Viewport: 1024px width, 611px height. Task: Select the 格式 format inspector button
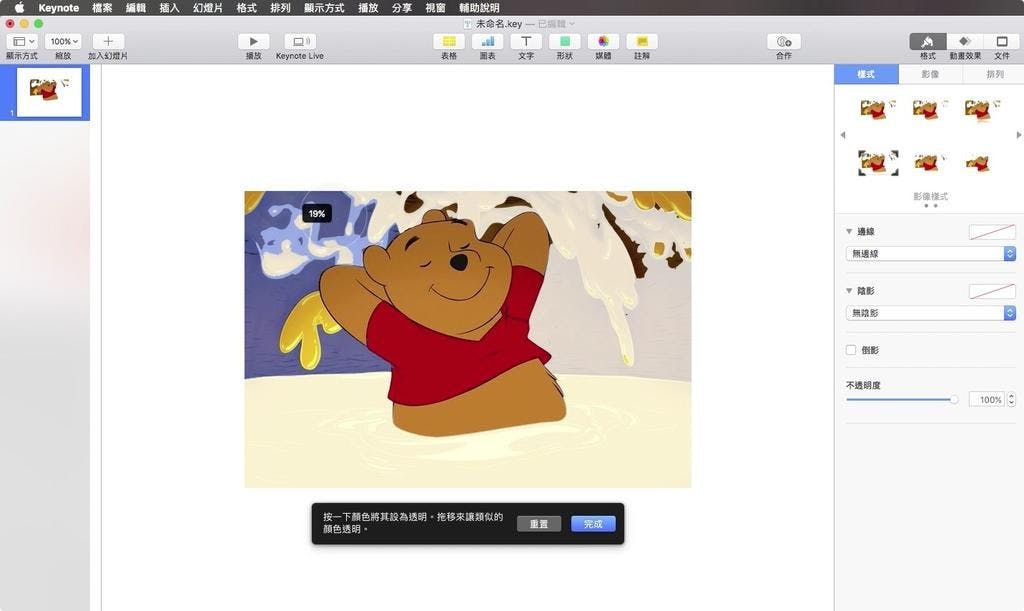(927, 41)
